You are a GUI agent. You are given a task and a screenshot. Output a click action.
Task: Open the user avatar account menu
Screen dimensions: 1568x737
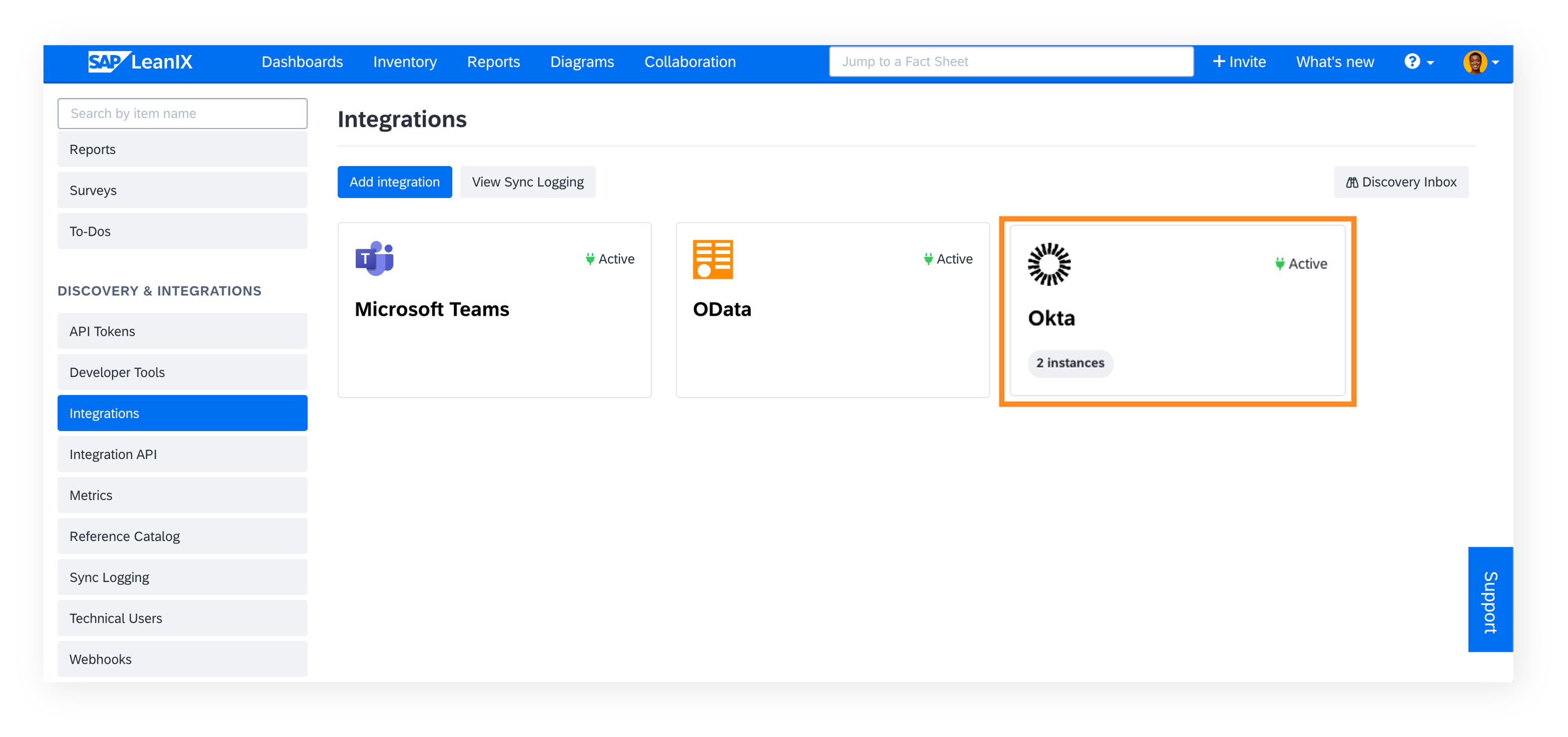1481,61
